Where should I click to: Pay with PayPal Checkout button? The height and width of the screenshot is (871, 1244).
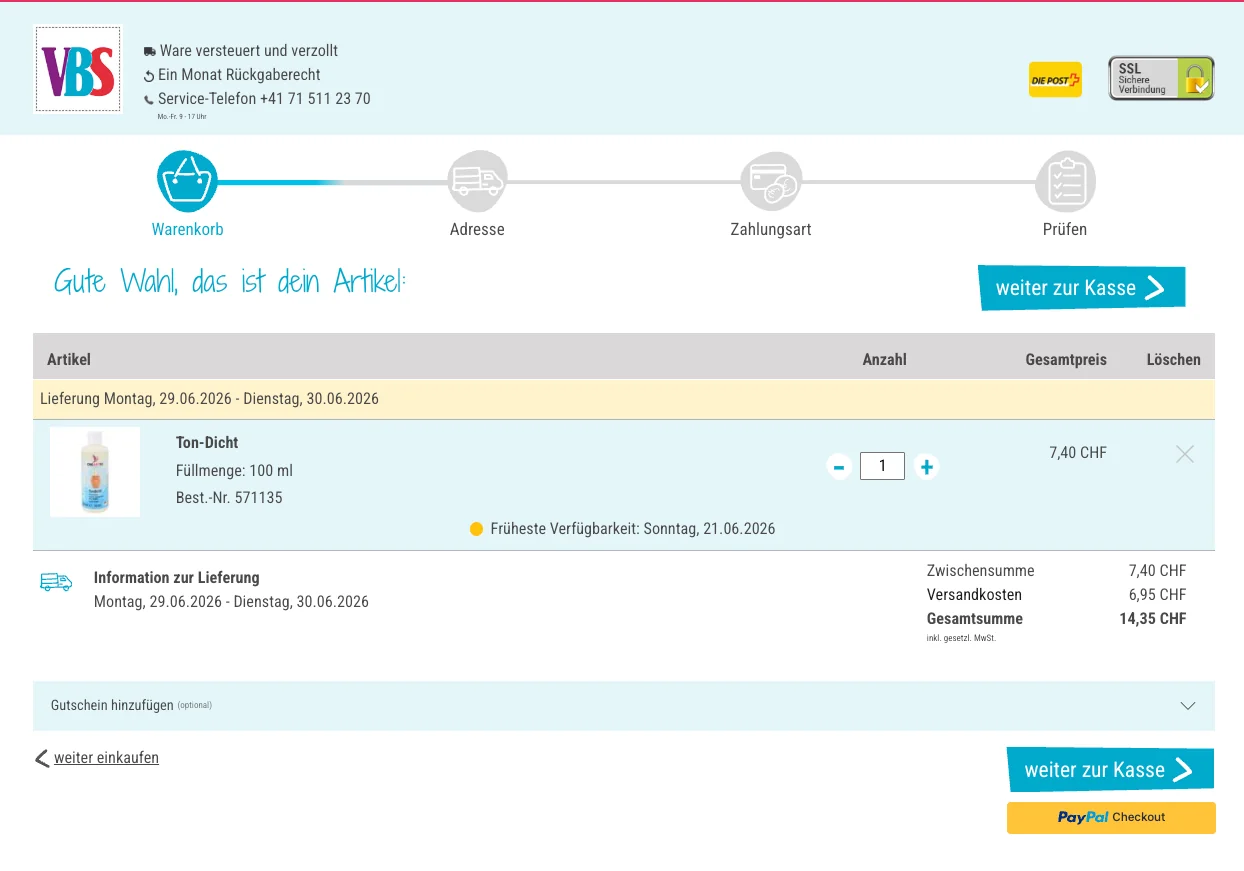[x=1111, y=817]
